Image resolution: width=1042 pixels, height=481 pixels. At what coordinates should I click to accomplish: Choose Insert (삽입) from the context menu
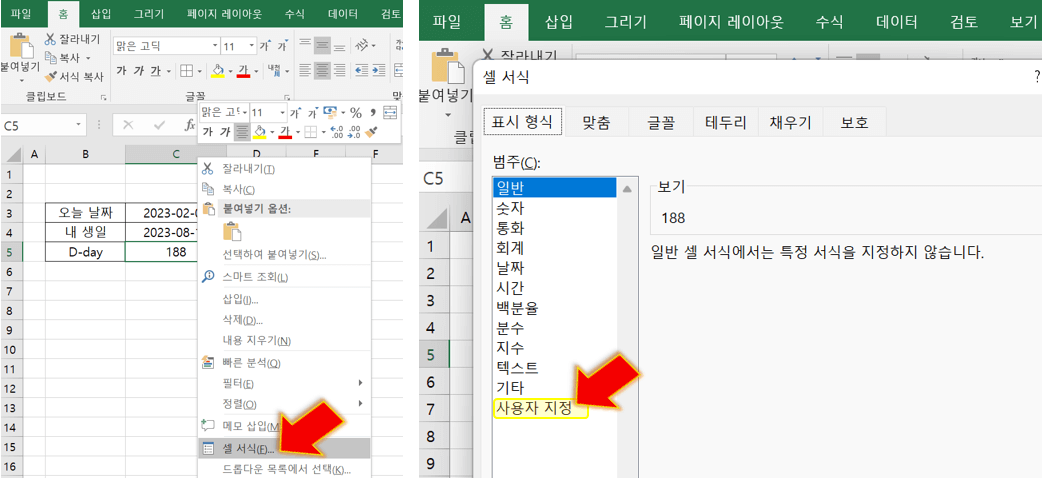[x=284, y=300]
